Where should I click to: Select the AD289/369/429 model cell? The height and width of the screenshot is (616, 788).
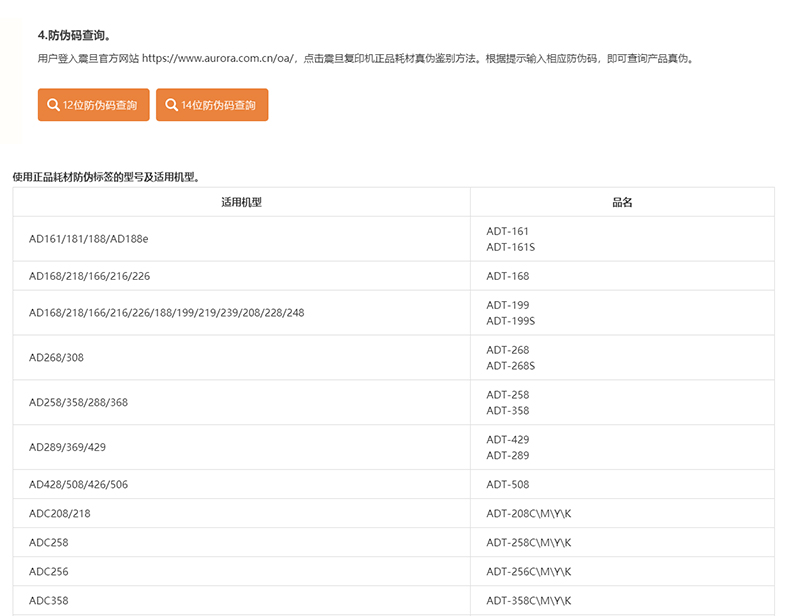68,448
